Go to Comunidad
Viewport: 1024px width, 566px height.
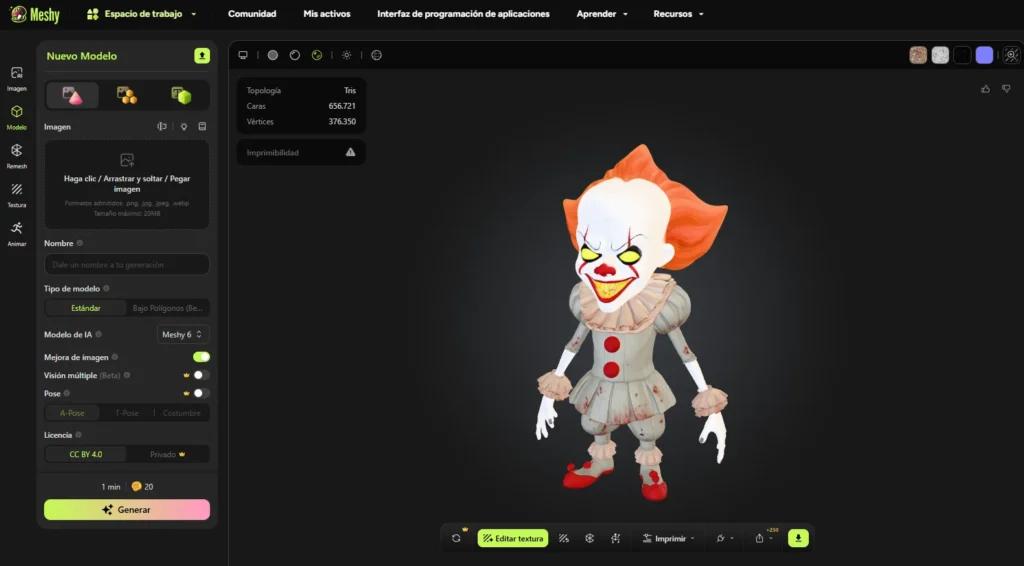(252, 14)
